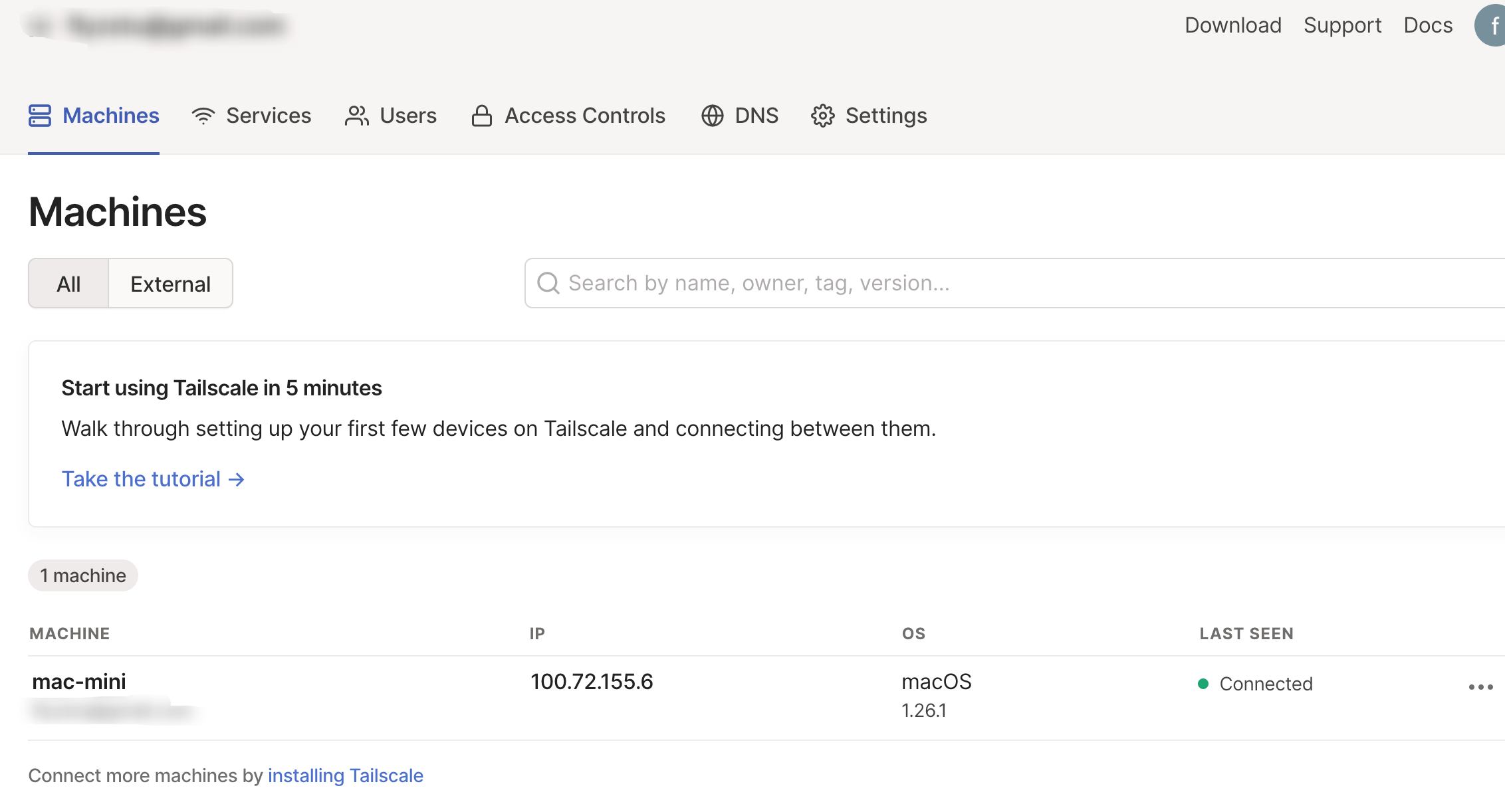The height and width of the screenshot is (812, 1505).
Task: Click the Access Controls lock icon
Action: click(x=481, y=116)
